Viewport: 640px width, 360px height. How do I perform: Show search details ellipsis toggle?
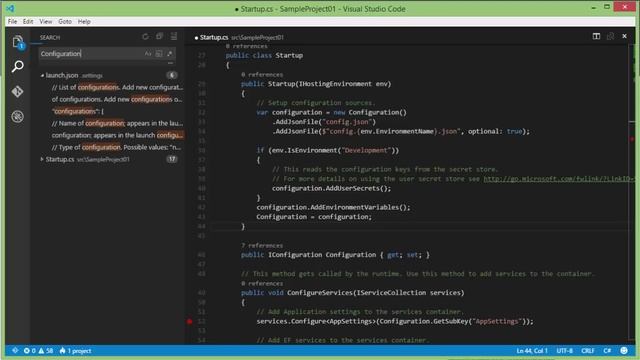pyautogui.click(x=170, y=63)
